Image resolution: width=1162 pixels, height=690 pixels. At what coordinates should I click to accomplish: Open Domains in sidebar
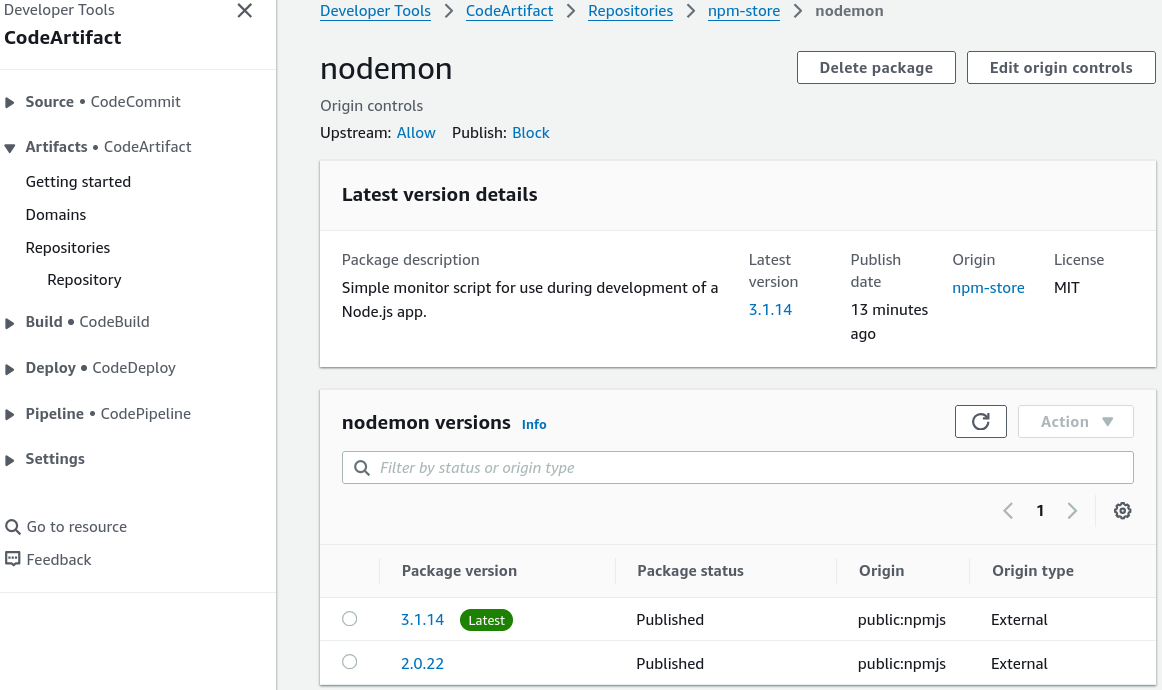click(56, 214)
